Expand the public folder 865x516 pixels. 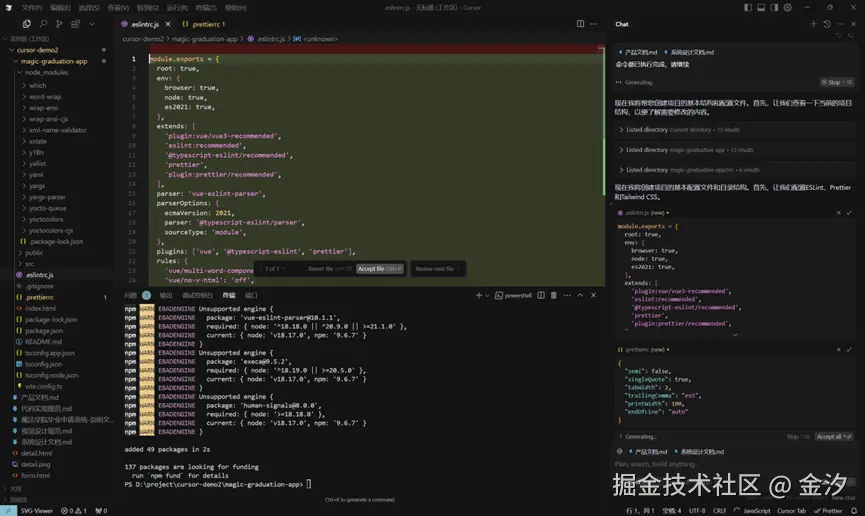34,253
